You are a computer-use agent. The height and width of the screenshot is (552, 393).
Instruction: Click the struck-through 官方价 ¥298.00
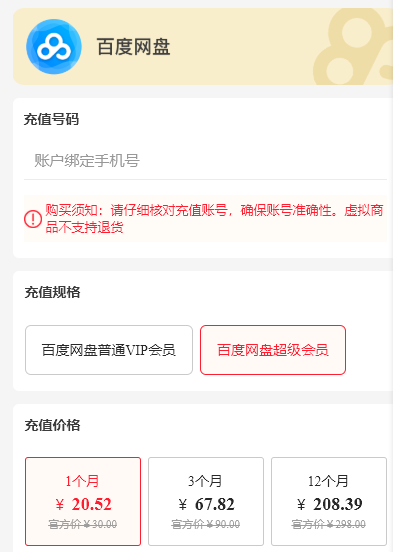(329, 525)
